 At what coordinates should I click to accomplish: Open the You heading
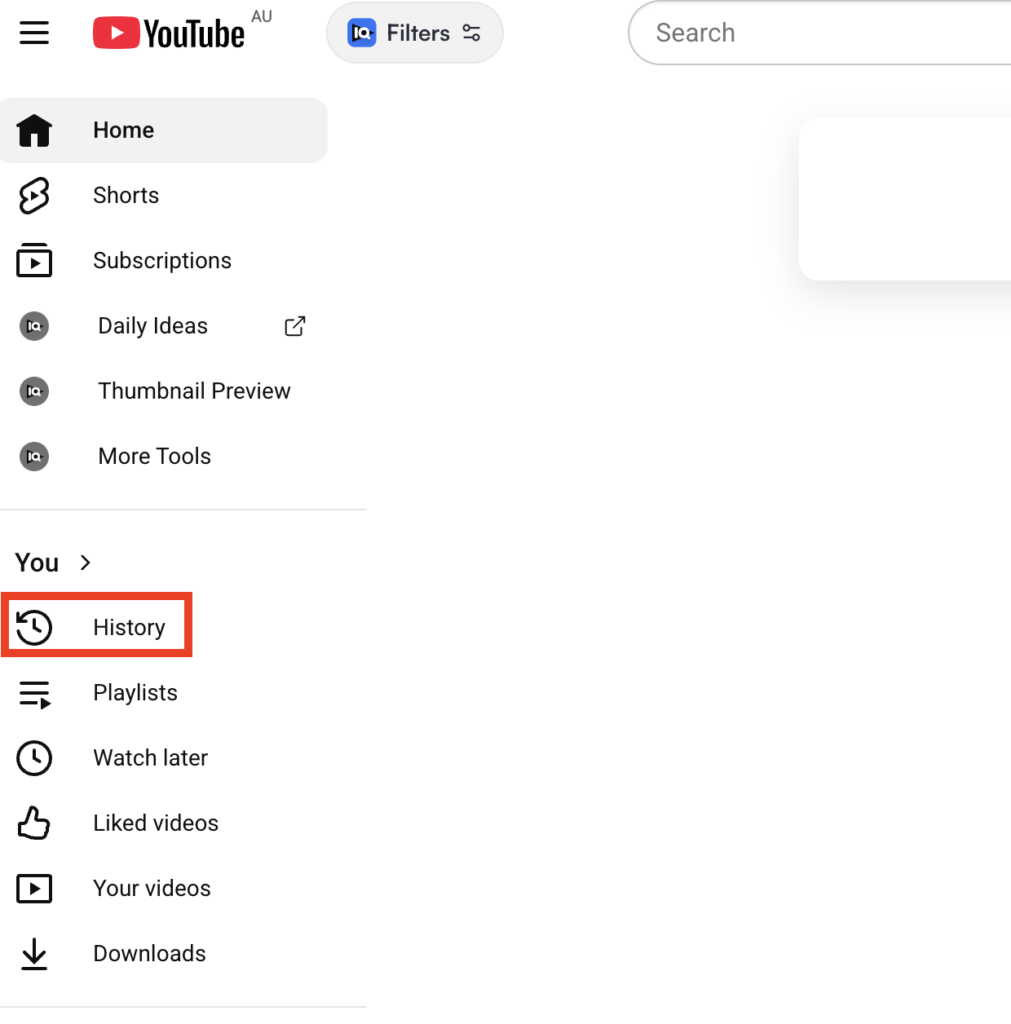point(37,563)
